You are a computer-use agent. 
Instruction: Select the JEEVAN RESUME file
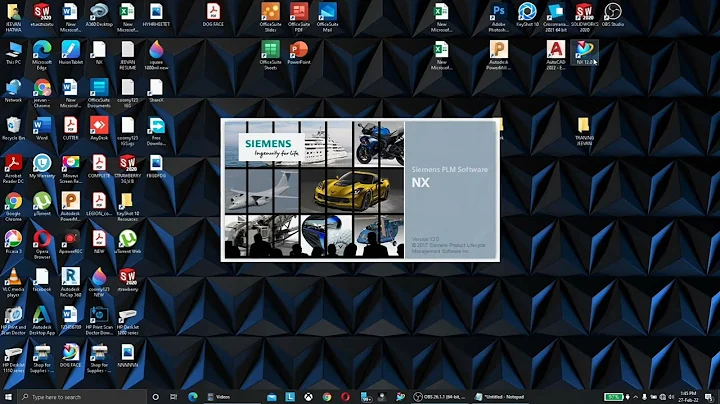[x=128, y=55]
